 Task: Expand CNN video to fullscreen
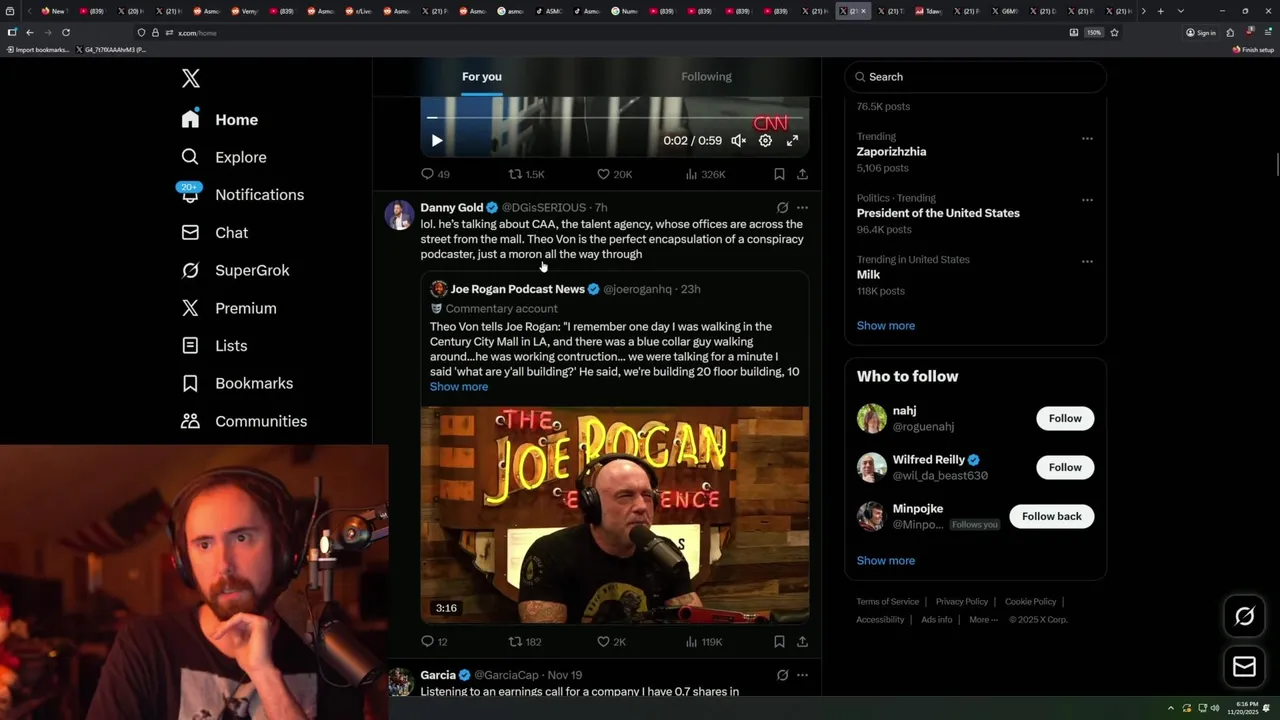(x=792, y=141)
